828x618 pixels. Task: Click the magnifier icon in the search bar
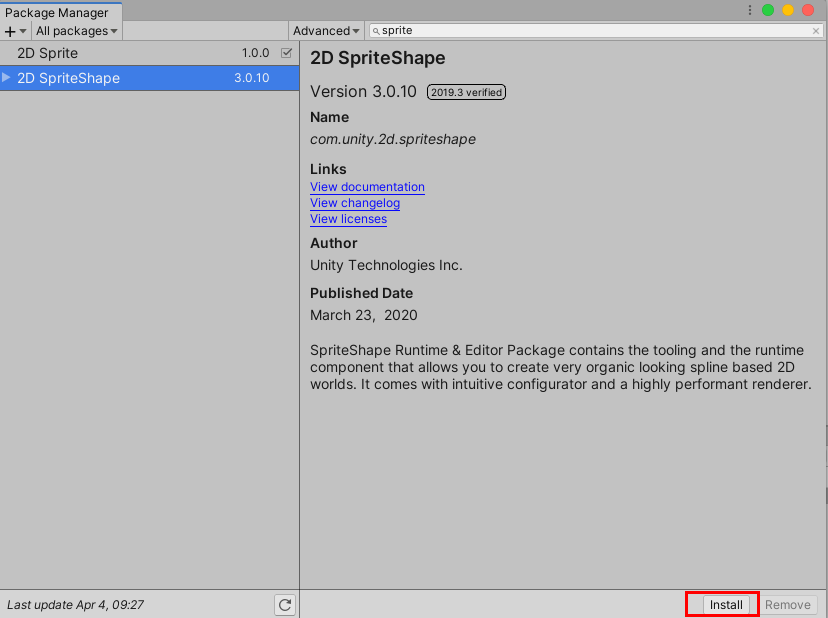tap(376, 31)
